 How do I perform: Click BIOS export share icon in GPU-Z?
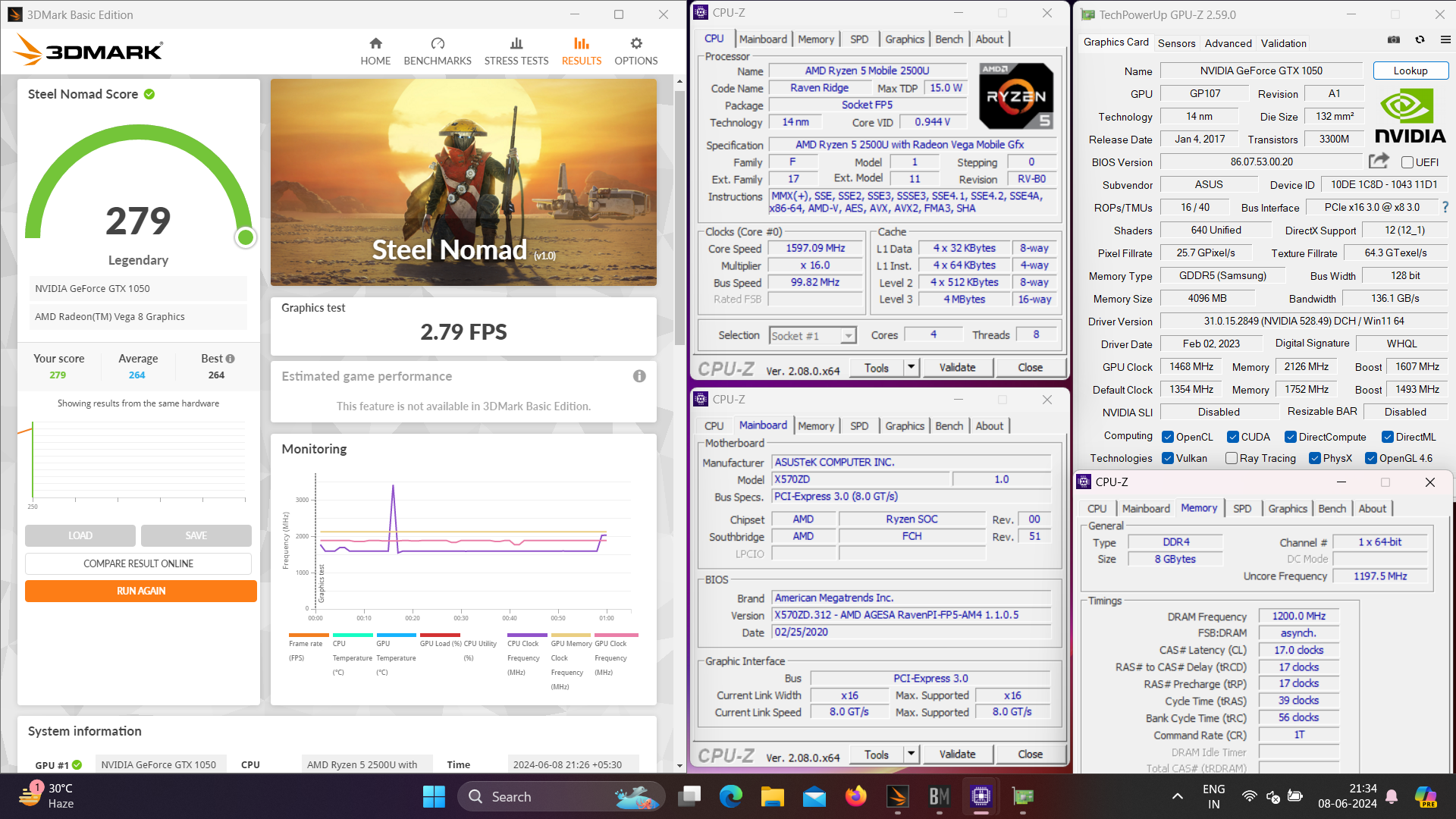(1379, 161)
